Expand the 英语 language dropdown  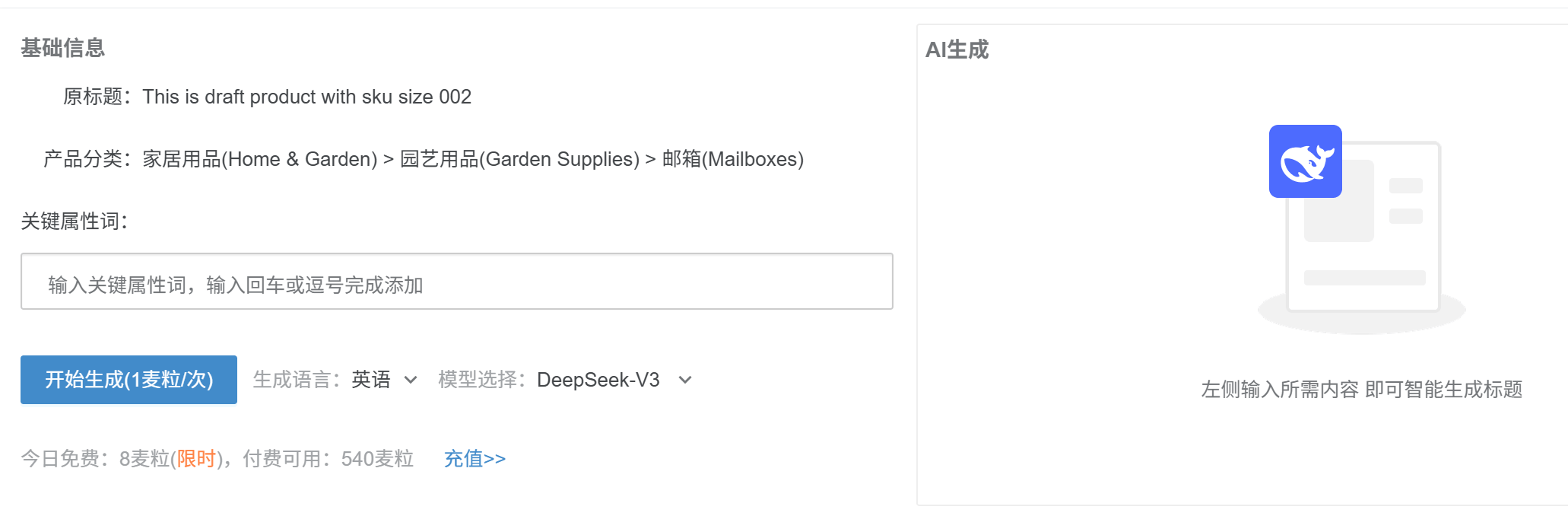385,380
